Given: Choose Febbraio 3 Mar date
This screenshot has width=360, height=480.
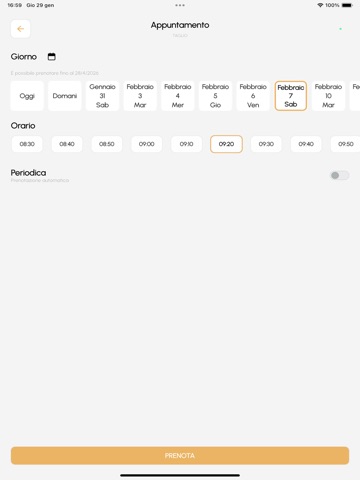Looking at the screenshot, I should [140, 96].
